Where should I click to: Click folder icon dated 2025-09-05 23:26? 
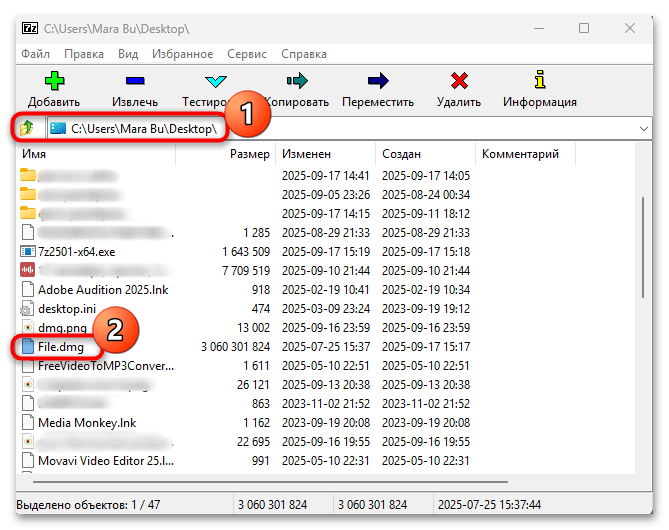tap(28, 194)
